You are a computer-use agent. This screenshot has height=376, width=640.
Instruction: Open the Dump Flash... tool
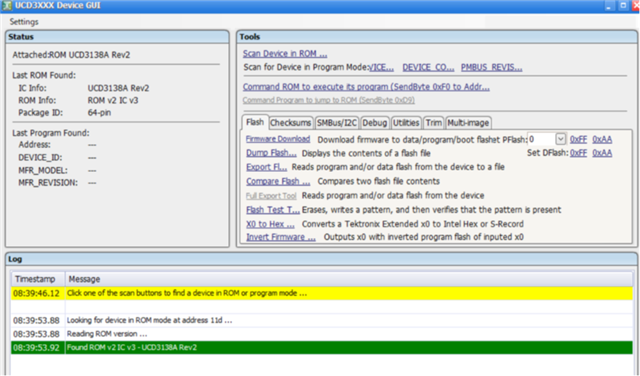pyautogui.click(x=271, y=153)
